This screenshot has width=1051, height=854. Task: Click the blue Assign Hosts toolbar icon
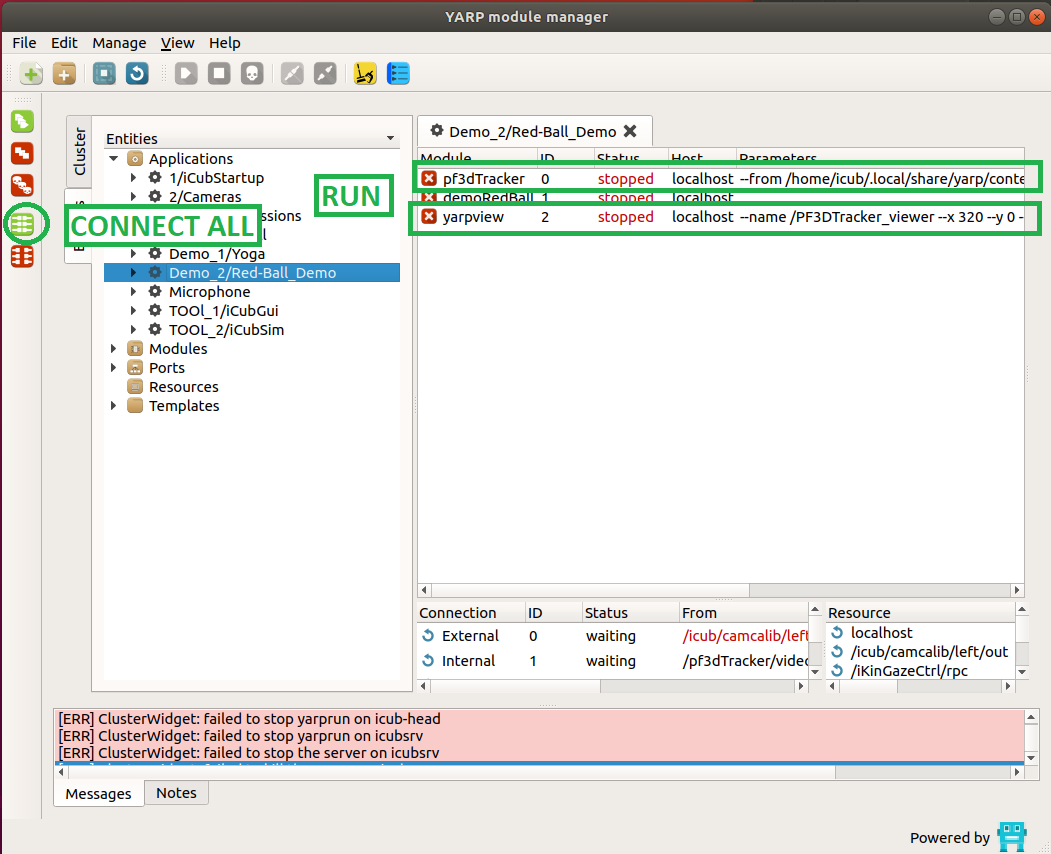(x=398, y=74)
